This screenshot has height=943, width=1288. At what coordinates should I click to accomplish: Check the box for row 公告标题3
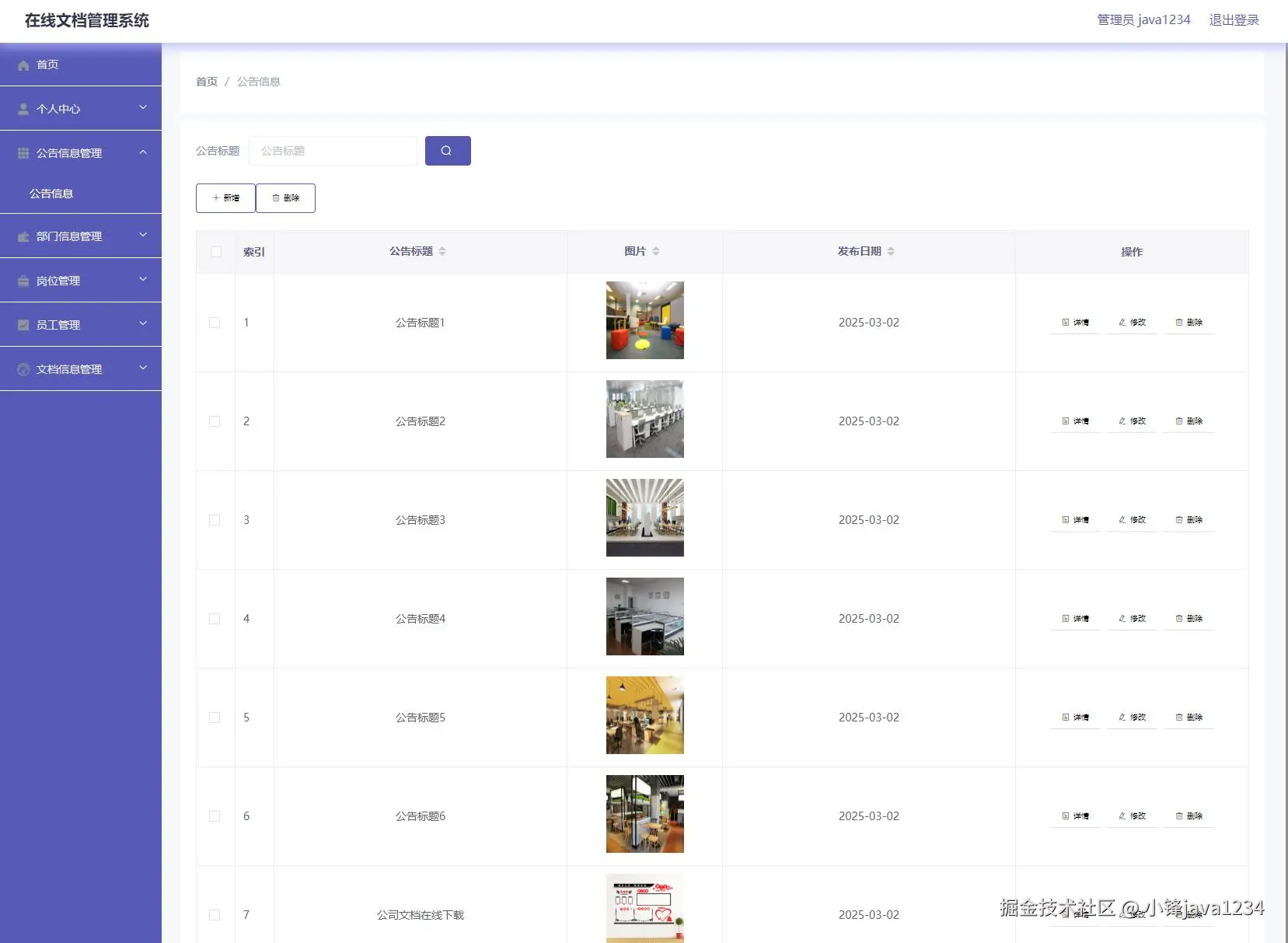click(x=215, y=520)
